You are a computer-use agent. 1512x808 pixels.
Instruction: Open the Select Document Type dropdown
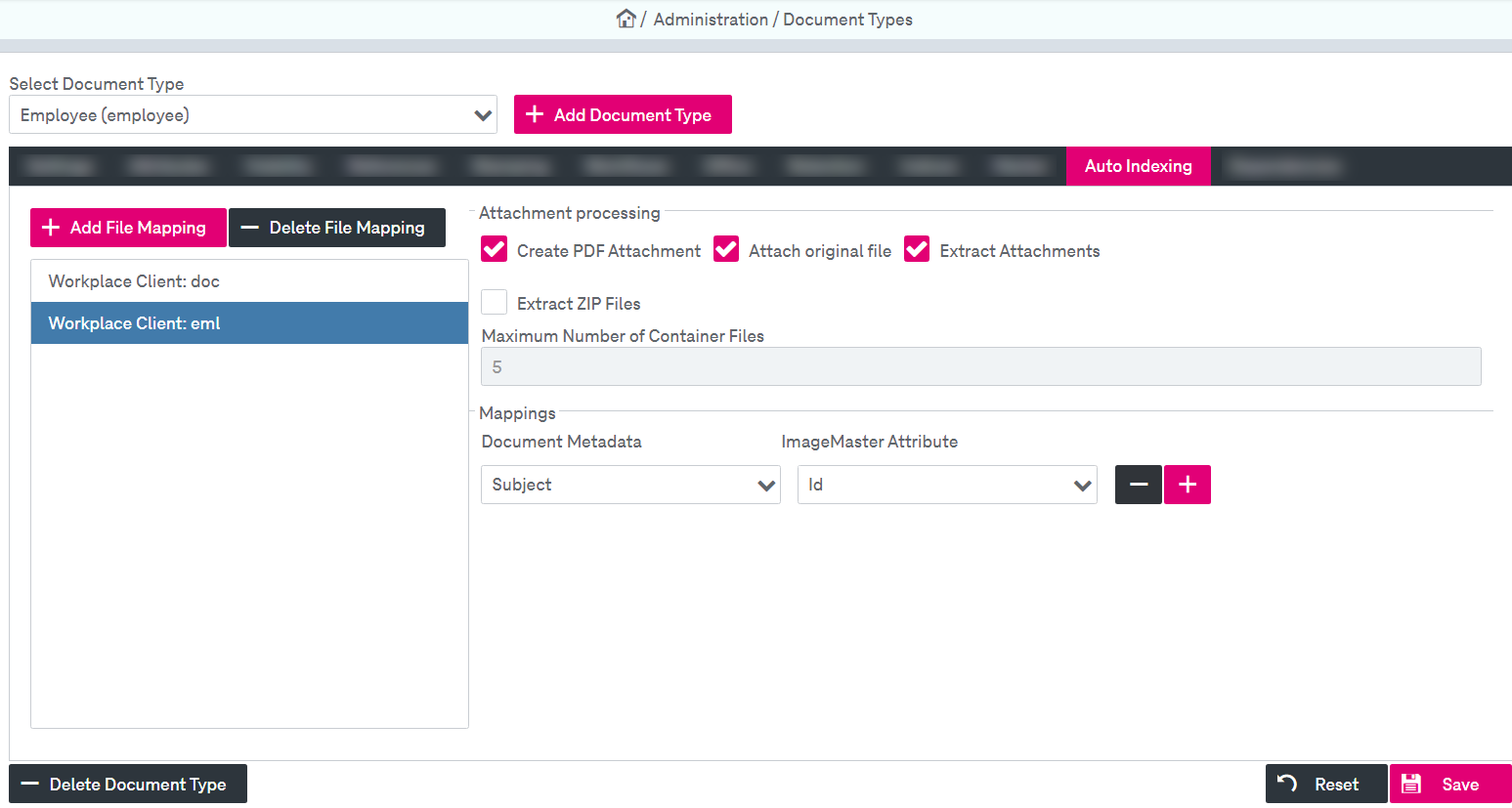[253, 114]
